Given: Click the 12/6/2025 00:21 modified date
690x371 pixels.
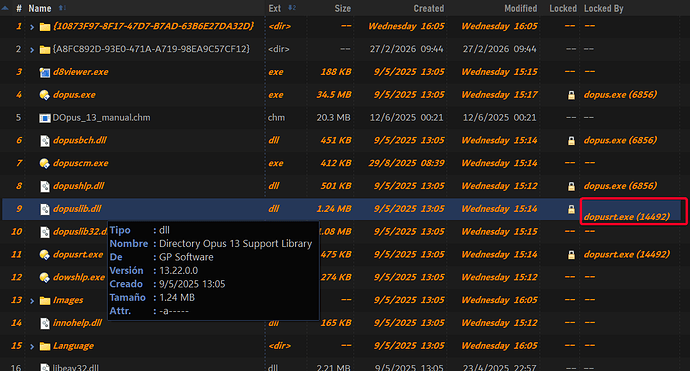Looking at the screenshot, I should (499, 118).
